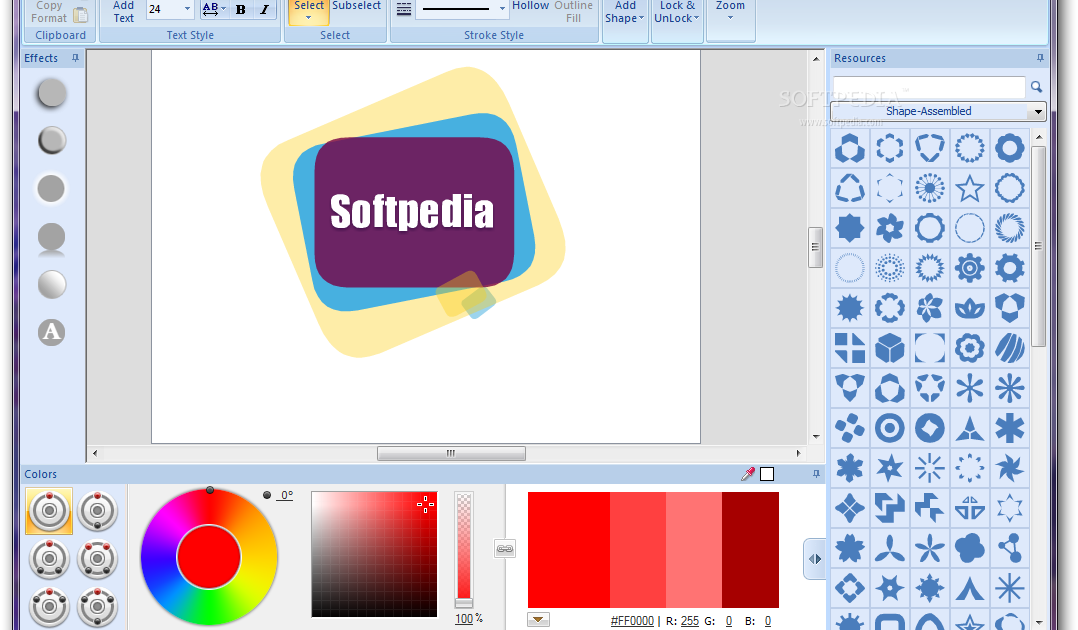Click the link chain icon
1078x630 pixels.
(x=505, y=549)
